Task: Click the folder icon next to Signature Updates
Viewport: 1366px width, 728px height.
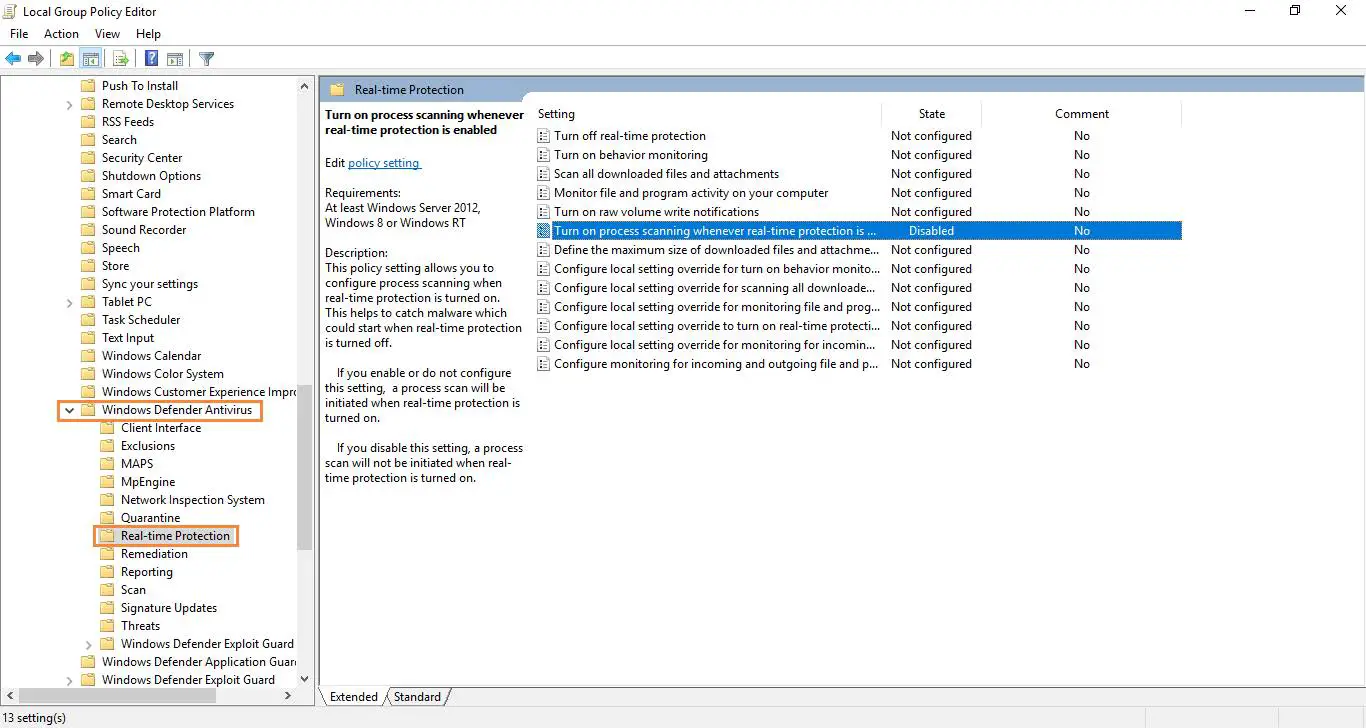Action: point(107,608)
